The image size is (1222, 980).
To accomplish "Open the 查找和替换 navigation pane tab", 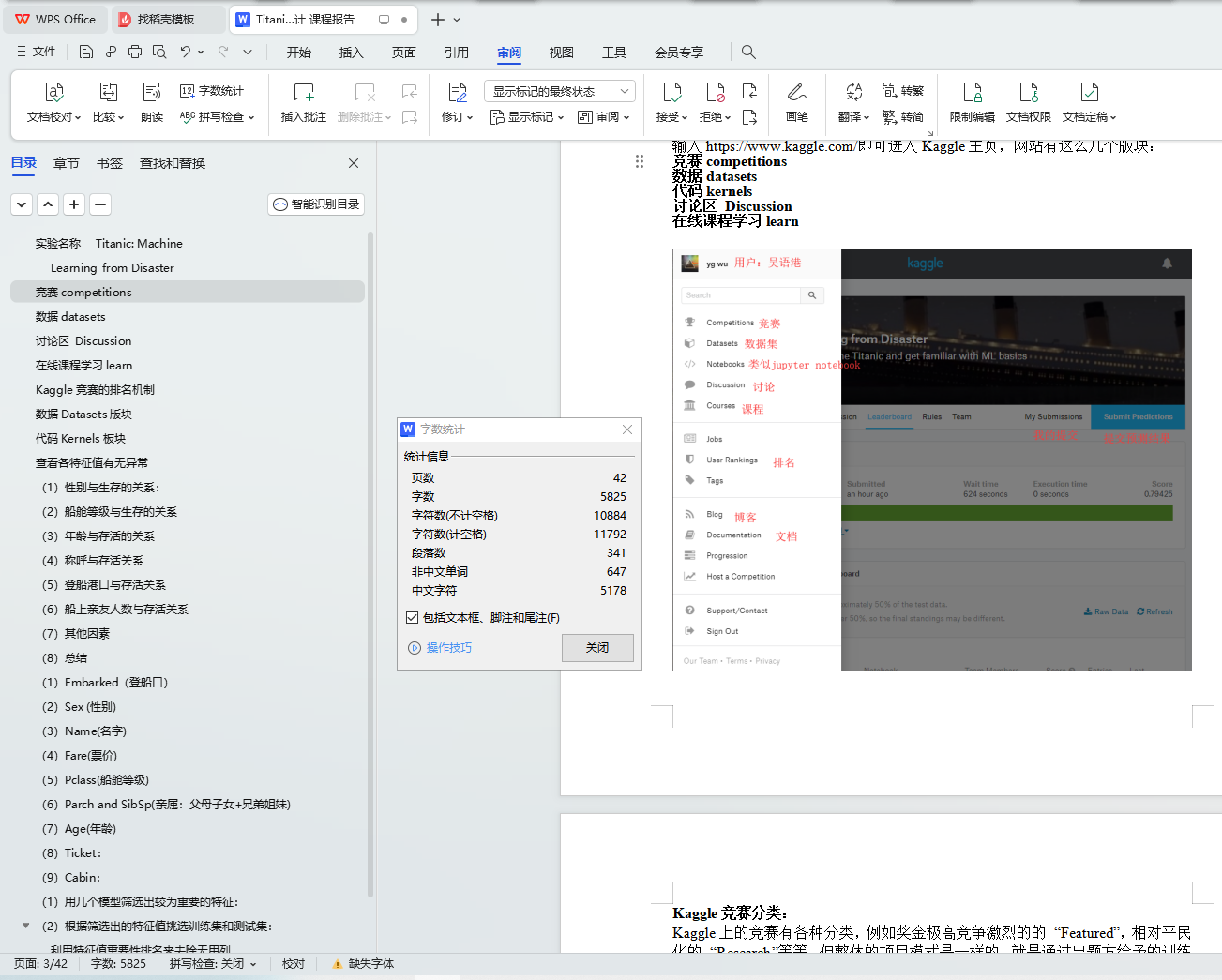I will pyautogui.click(x=173, y=163).
